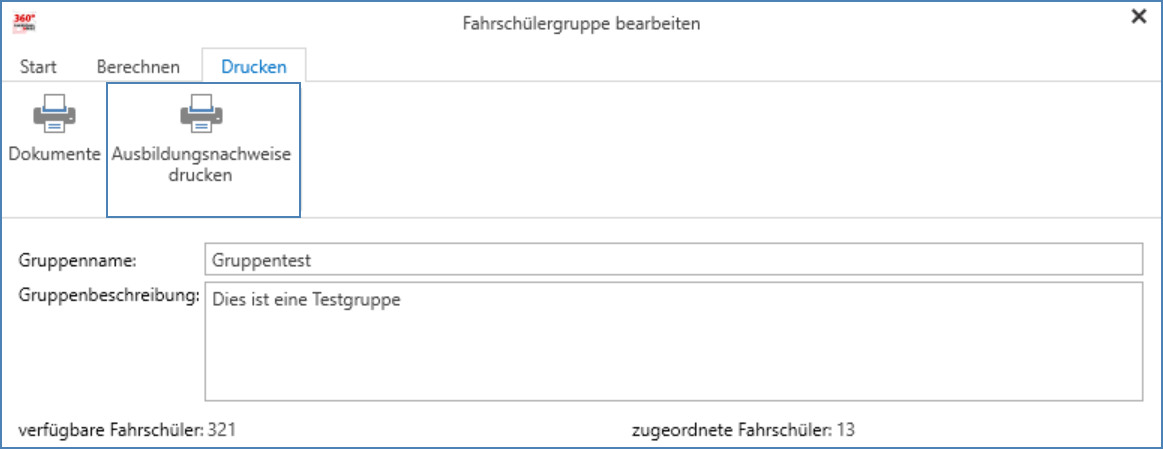Place the cursor after Dies ist eine Testgruppe
The height and width of the screenshot is (449, 1163).
(x=403, y=300)
